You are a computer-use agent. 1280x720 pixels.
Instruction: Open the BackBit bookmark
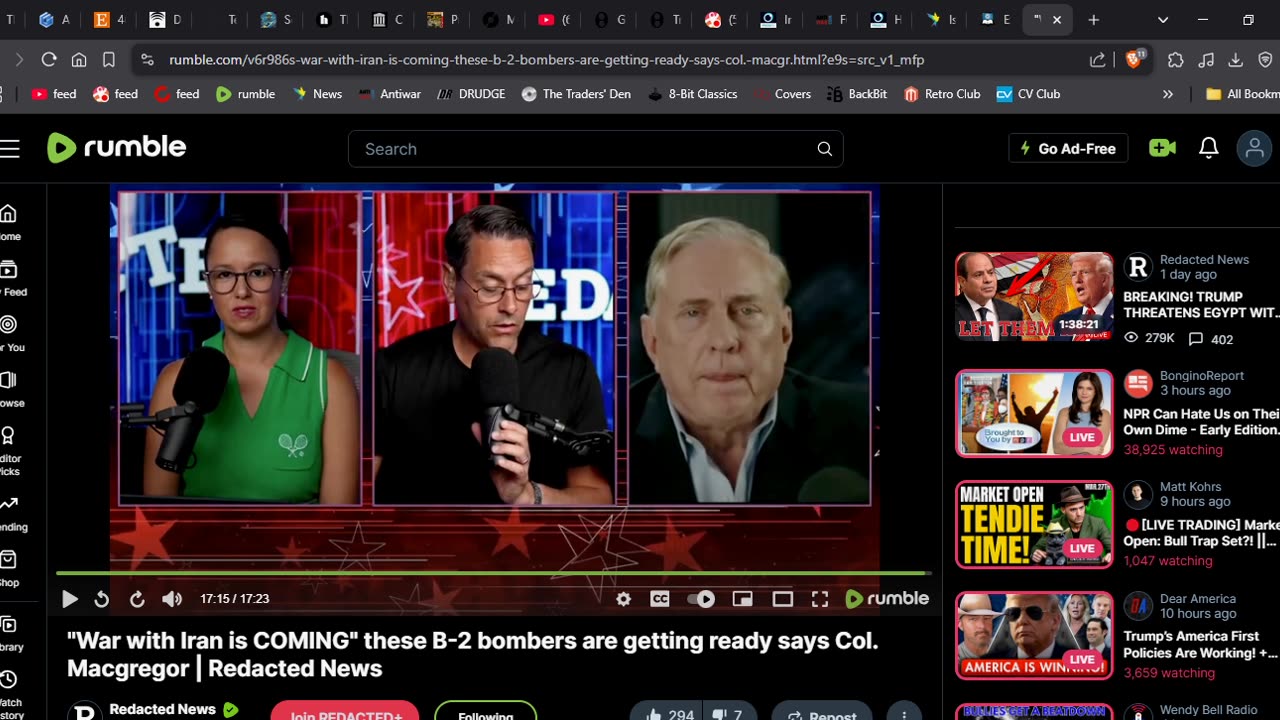(x=857, y=94)
